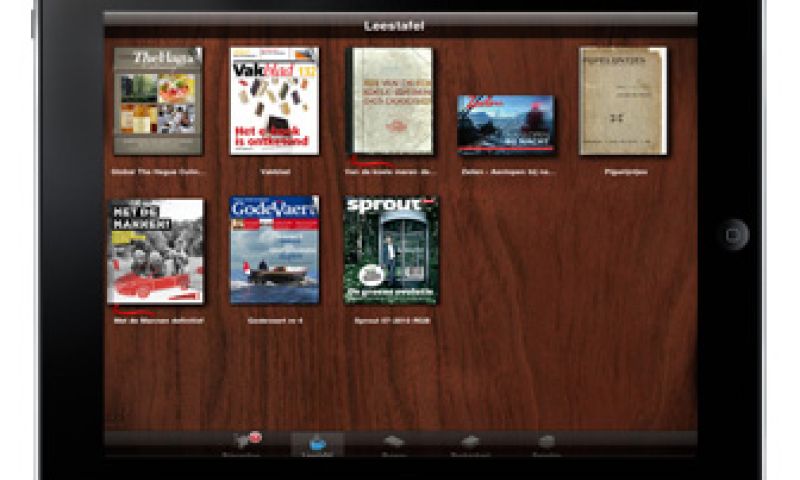Click the Godevaert nr 4 title label
This screenshot has width=800, height=480.
274,322
